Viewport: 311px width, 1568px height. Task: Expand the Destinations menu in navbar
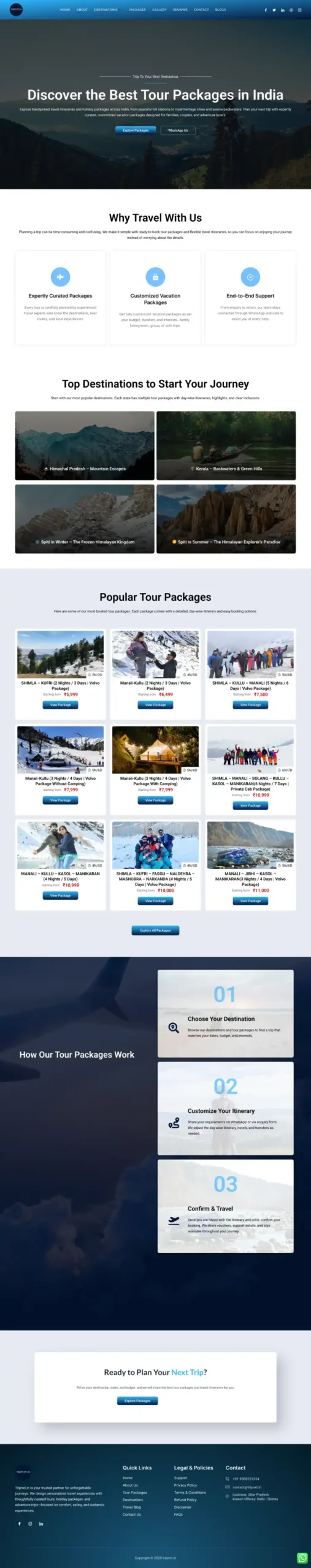click(x=107, y=10)
